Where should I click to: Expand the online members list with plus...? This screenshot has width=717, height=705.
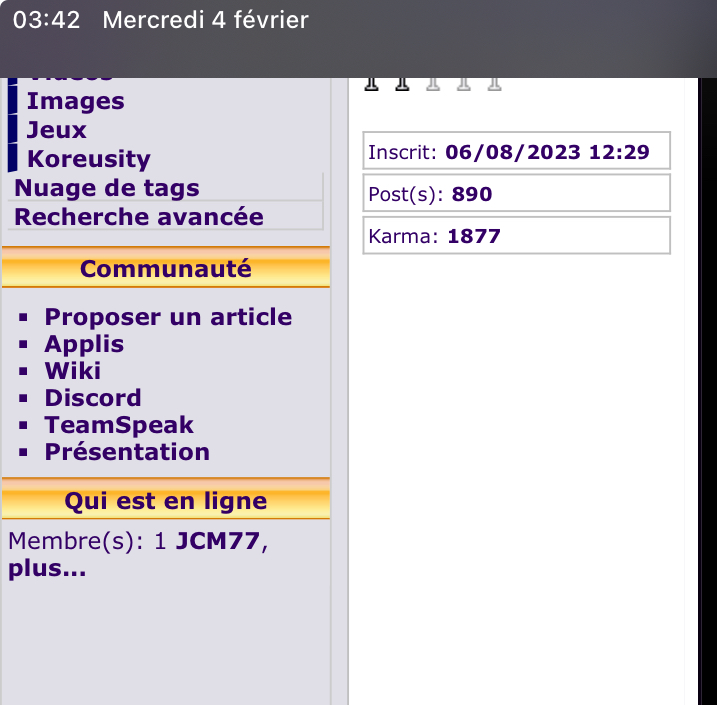(x=46, y=570)
